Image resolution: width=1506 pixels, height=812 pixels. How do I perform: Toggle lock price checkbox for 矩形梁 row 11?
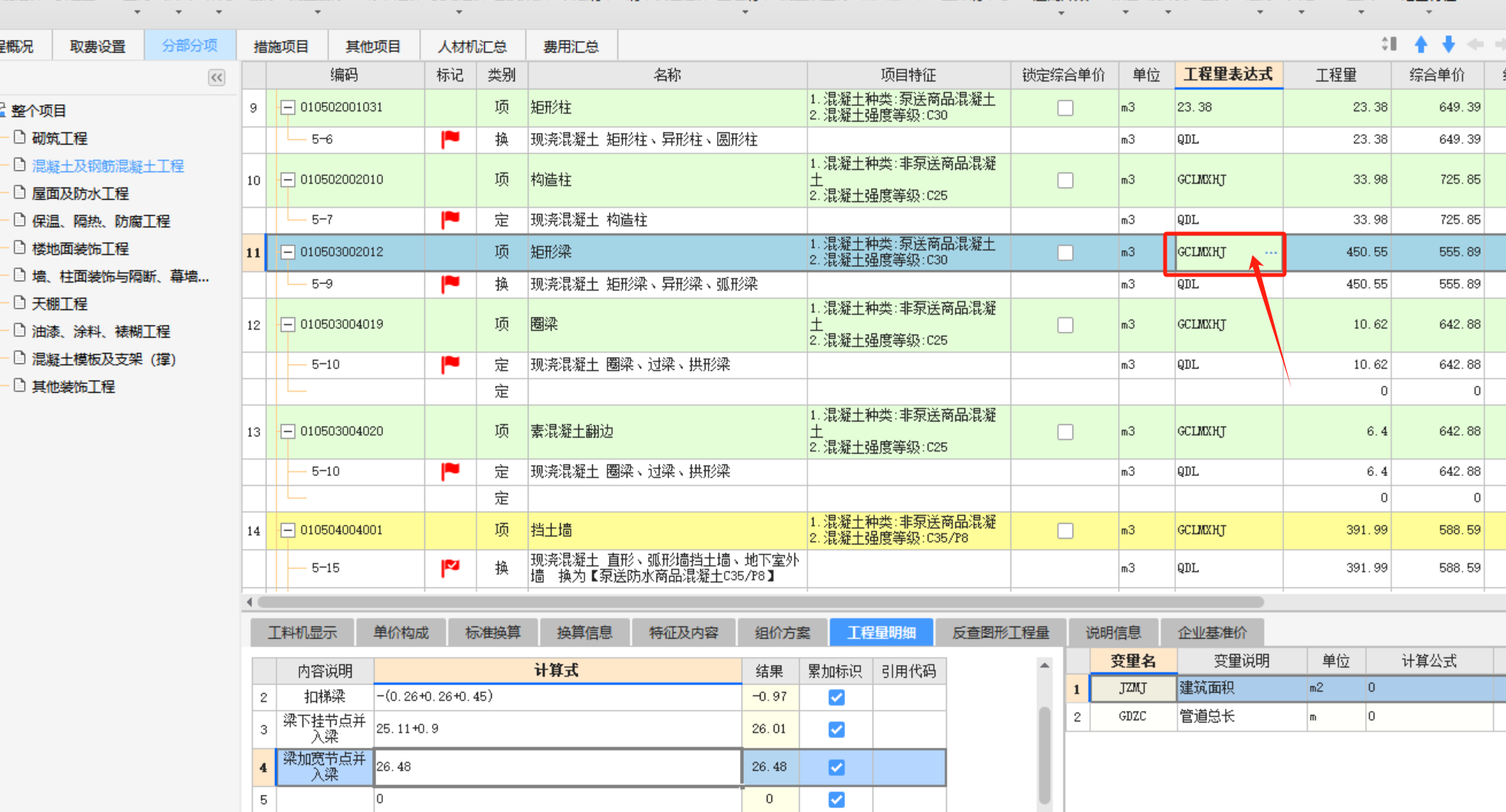pos(1065,253)
